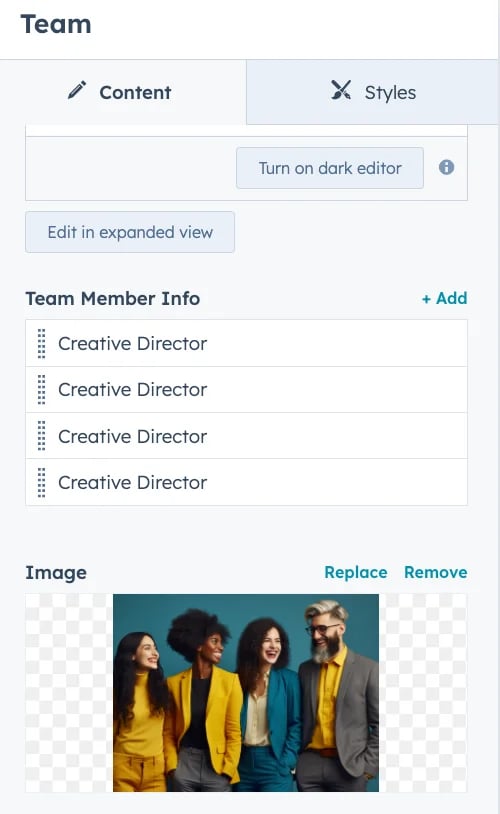Click the brush-and-ruler Styles icon
500x814 pixels.
[341, 90]
